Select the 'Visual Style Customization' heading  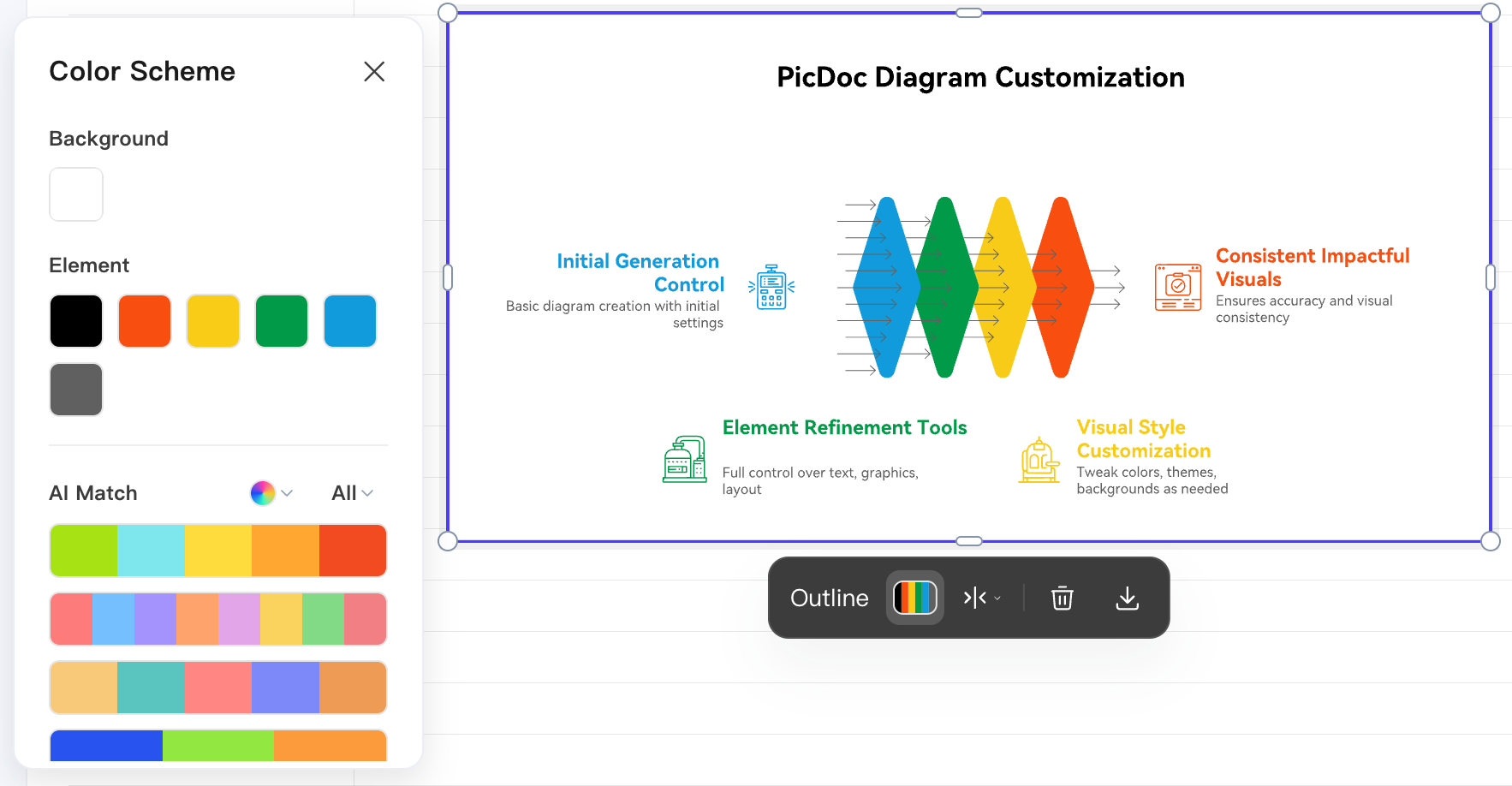pos(1144,438)
